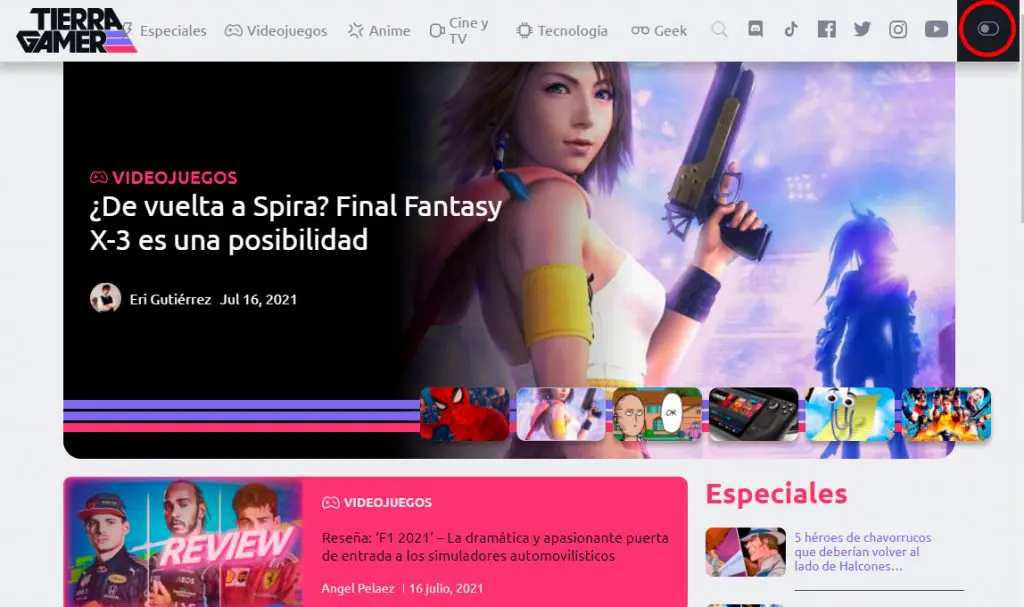This screenshot has height=607, width=1024.
Task: Select the Spider-Man carousel thumbnail
Action: pyautogui.click(x=464, y=414)
